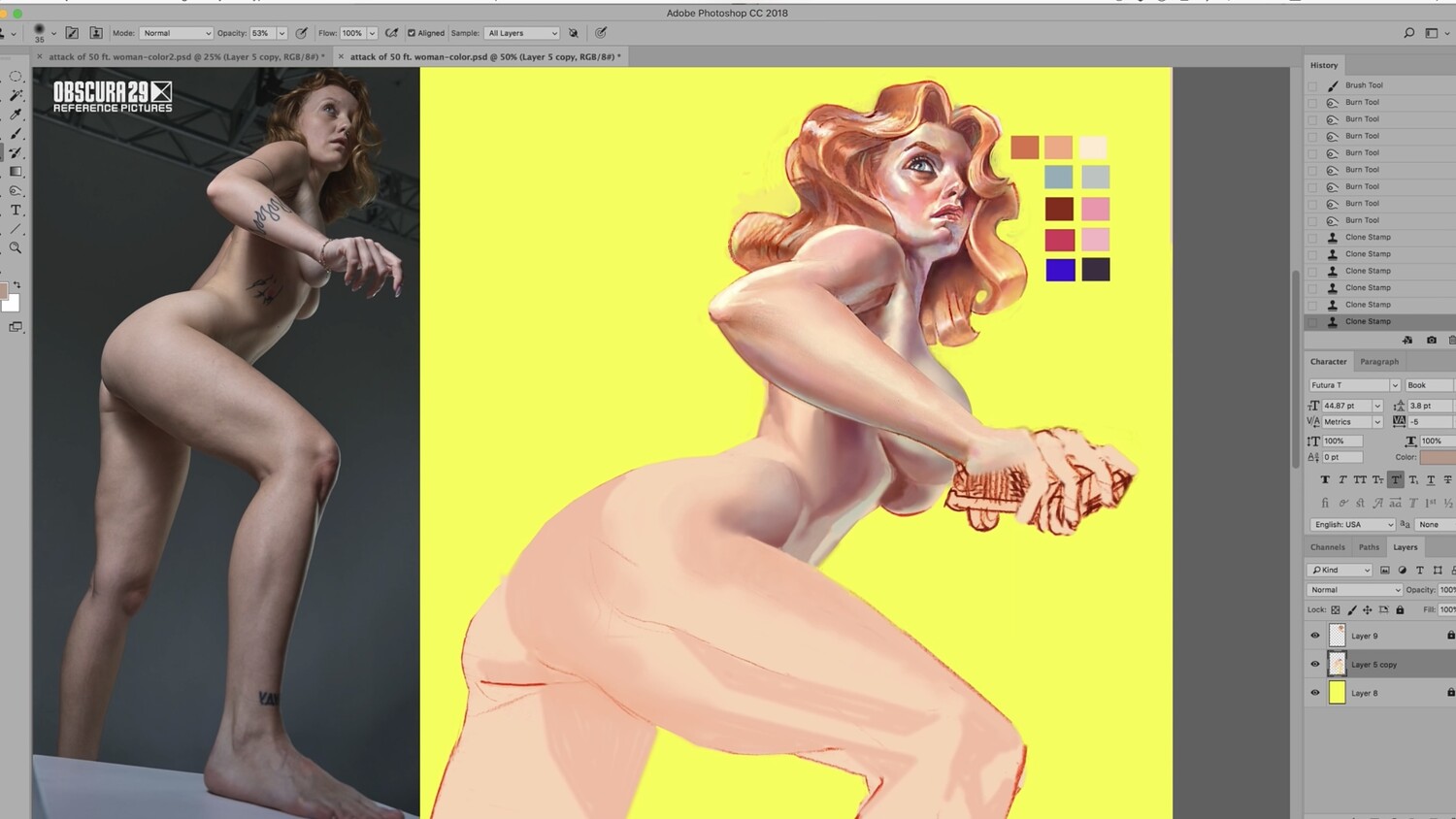Select the Line tool
This screenshot has height=819, width=1456.
pyautogui.click(x=16, y=229)
